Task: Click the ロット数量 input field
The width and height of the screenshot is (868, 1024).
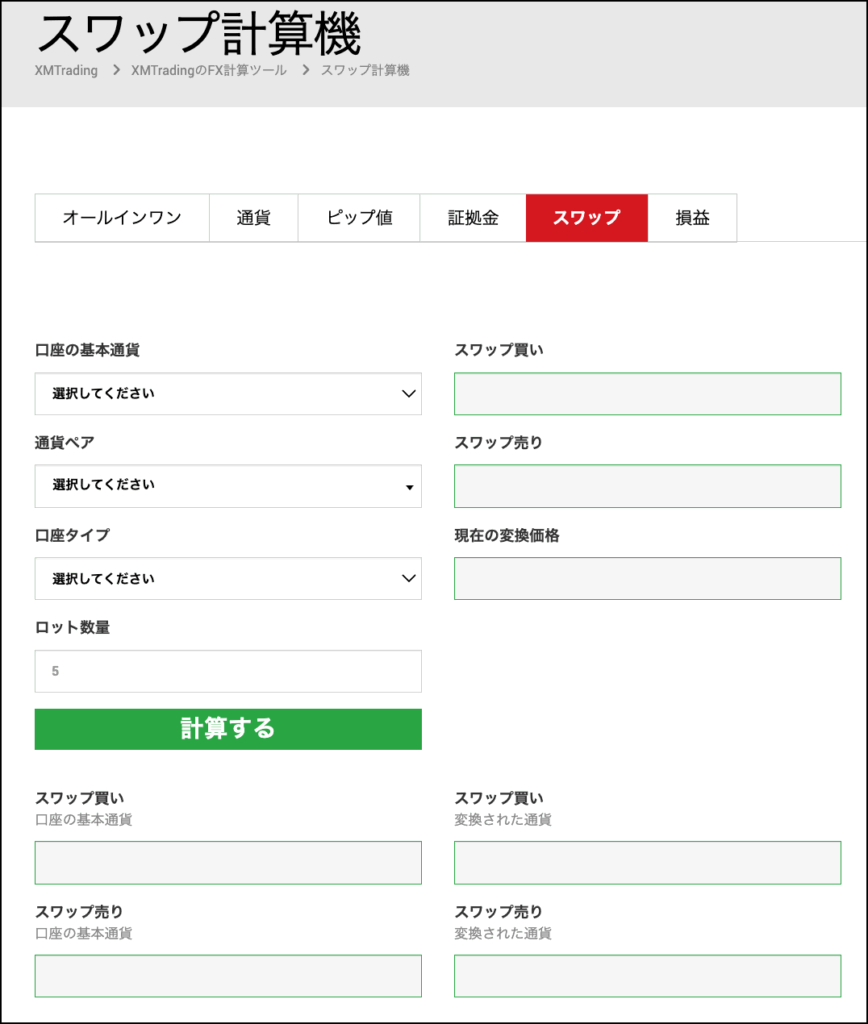Action: (x=228, y=671)
